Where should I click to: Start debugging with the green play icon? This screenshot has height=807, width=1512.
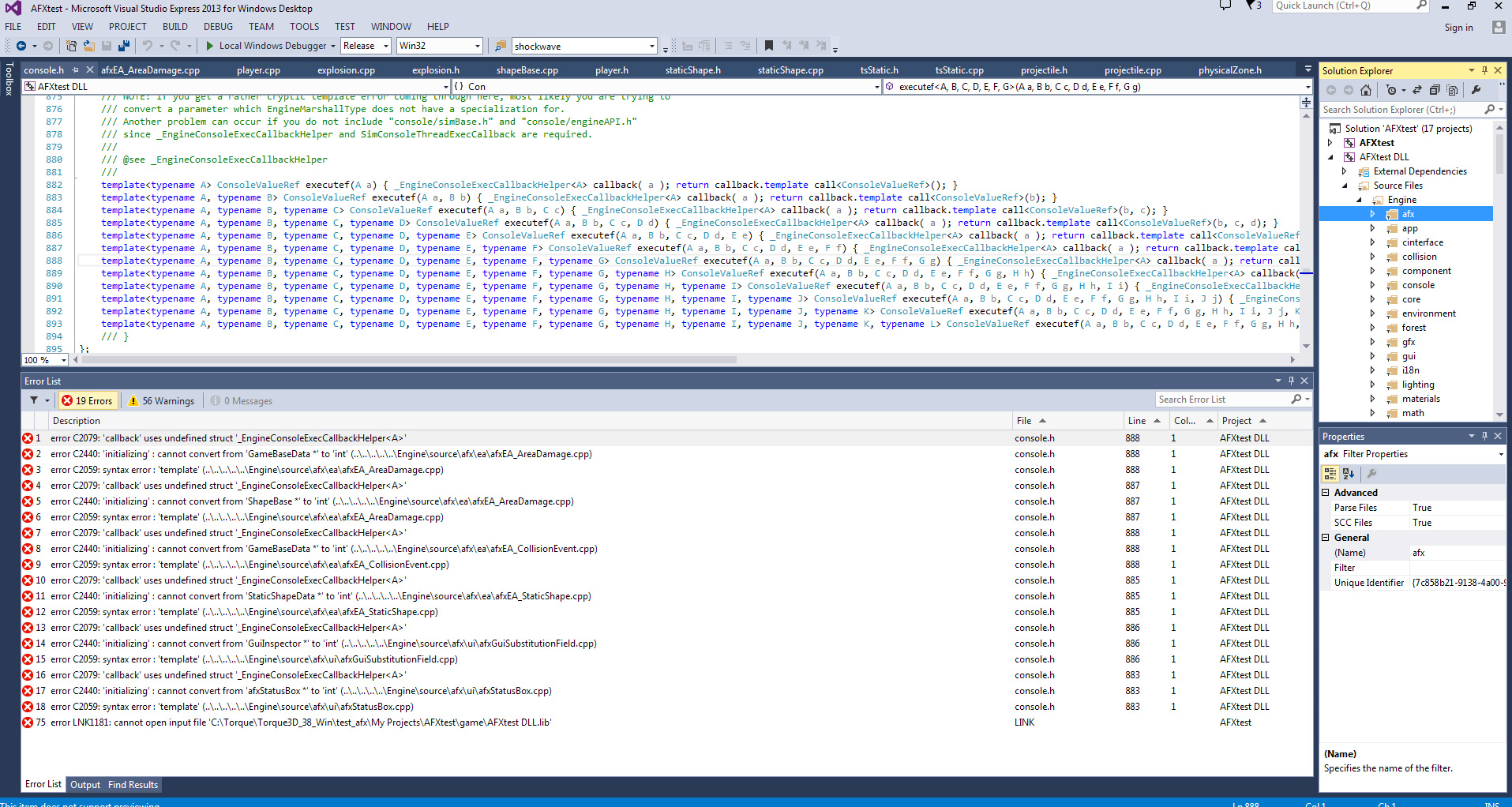click(x=210, y=46)
